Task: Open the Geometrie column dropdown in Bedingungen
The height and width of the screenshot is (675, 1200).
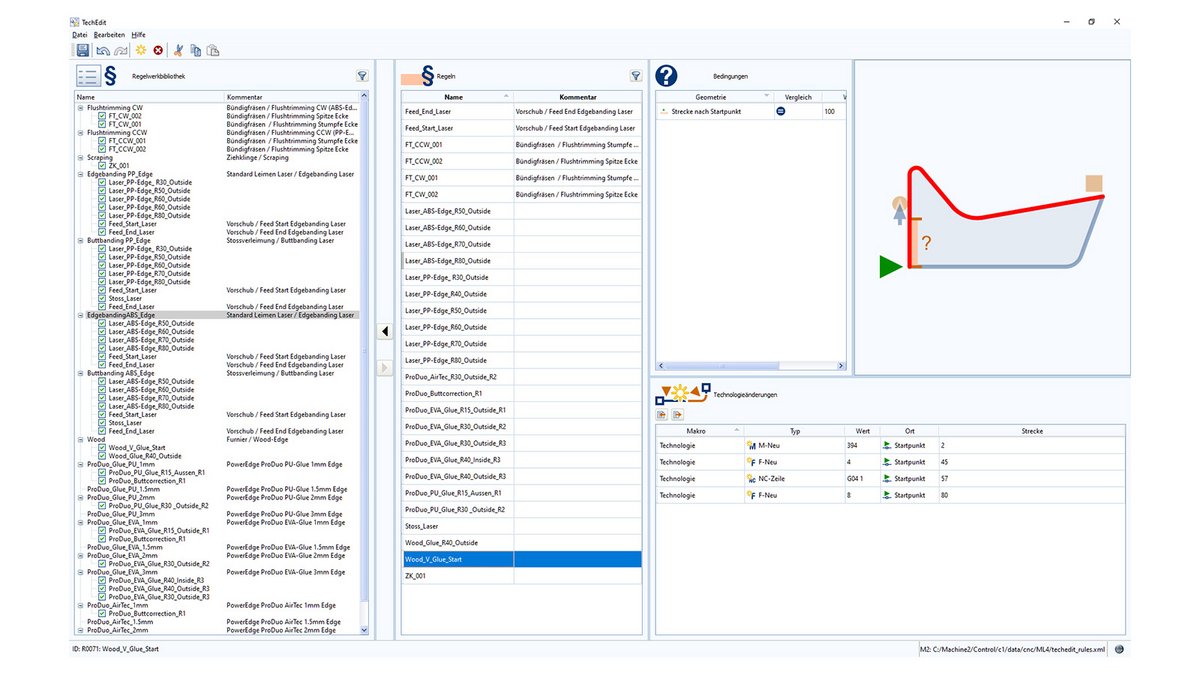Action: (x=766, y=95)
